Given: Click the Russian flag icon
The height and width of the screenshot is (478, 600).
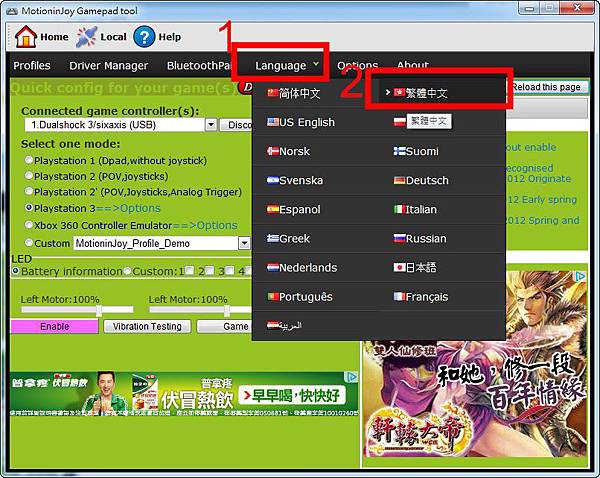Looking at the screenshot, I should pyautogui.click(x=399, y=238).
